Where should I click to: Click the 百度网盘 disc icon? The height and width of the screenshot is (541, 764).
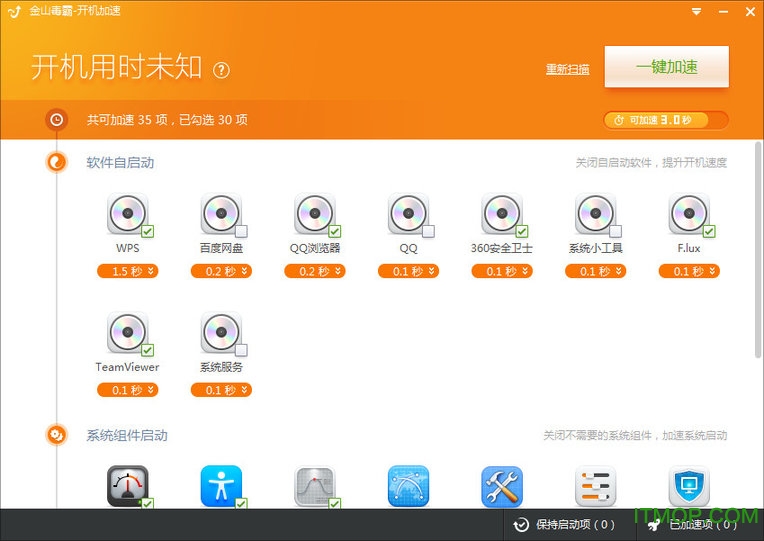coord(221,213)
